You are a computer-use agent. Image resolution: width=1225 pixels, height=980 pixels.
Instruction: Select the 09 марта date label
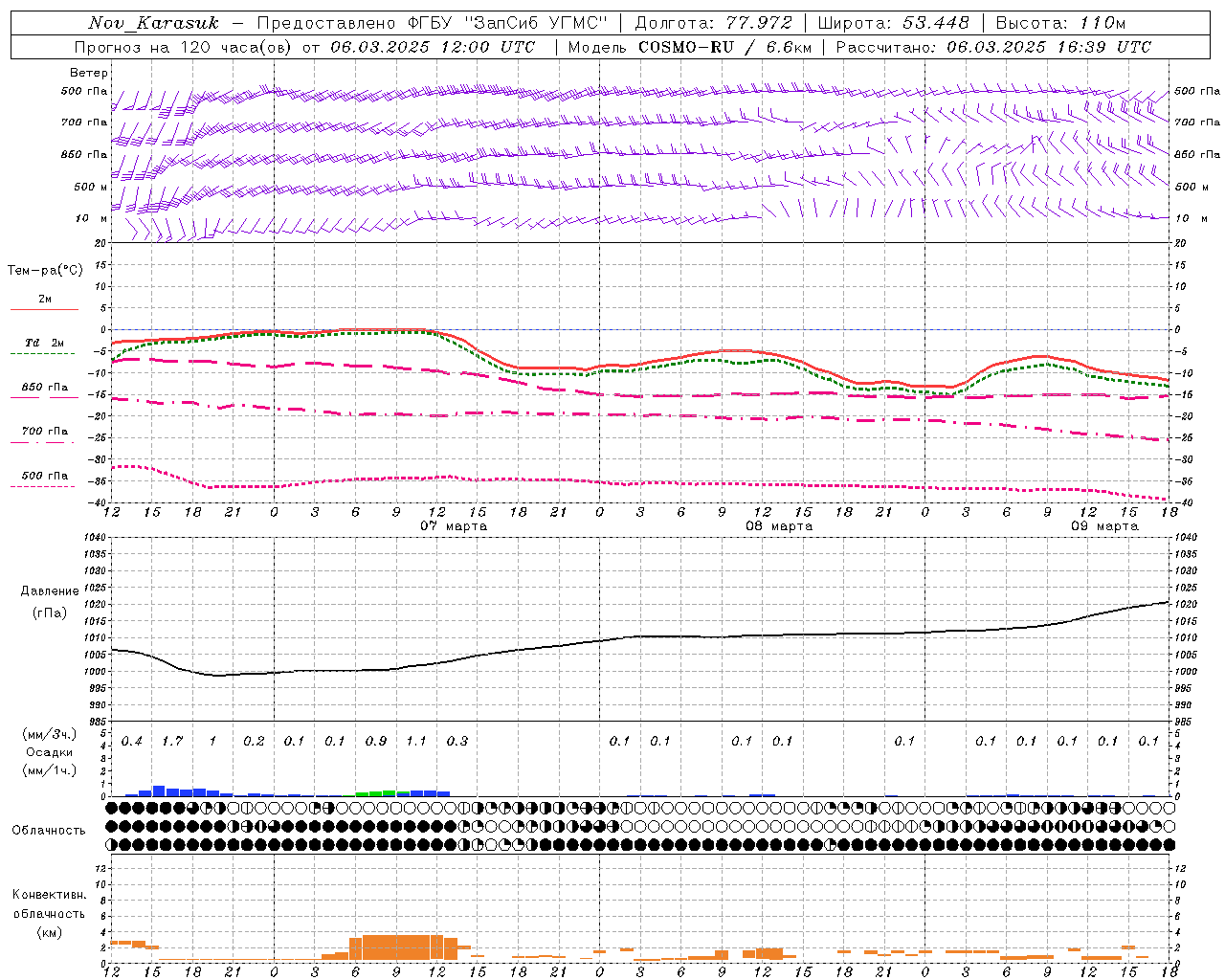point(1104,526)
